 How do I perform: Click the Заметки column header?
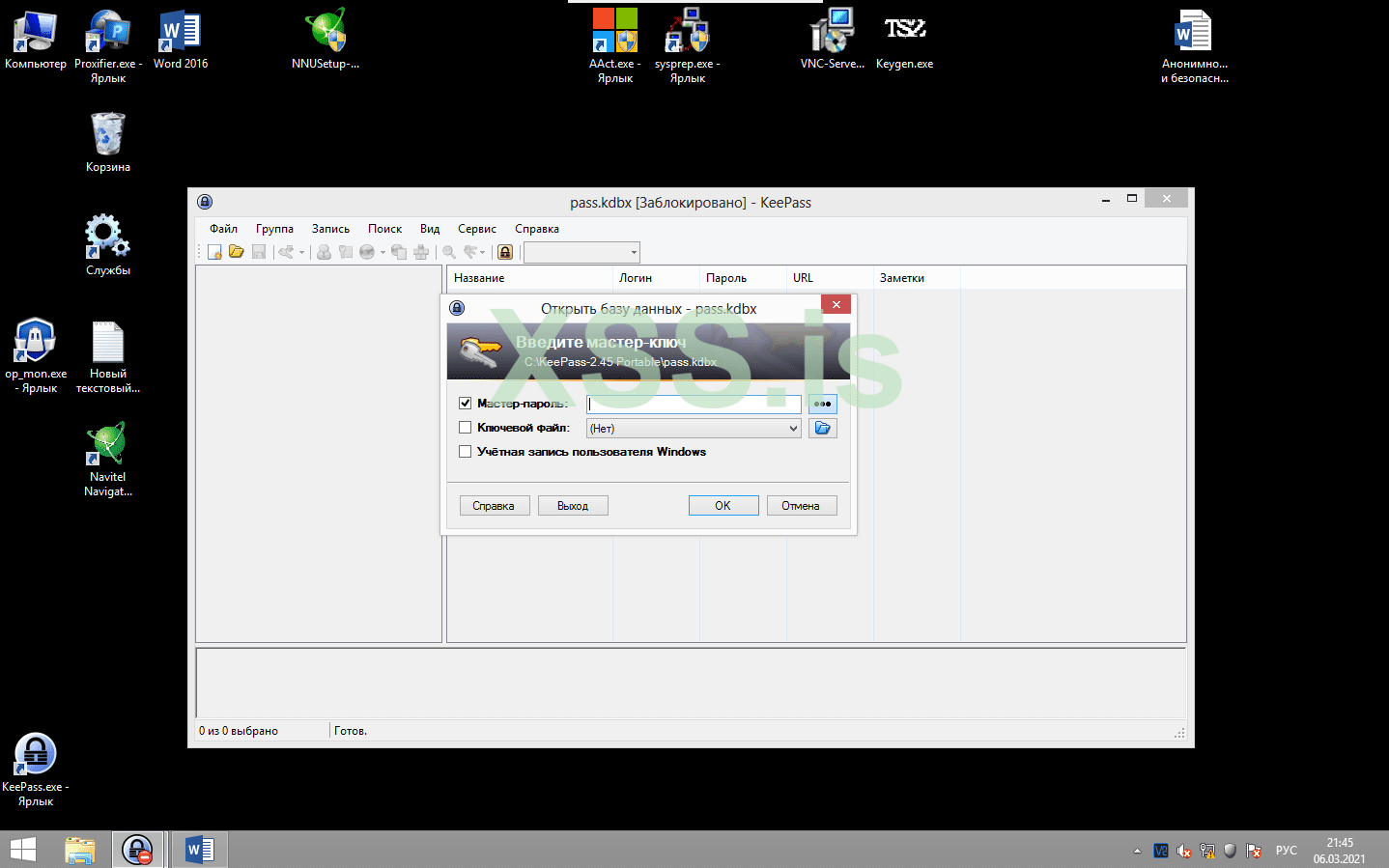click(917, 278)
